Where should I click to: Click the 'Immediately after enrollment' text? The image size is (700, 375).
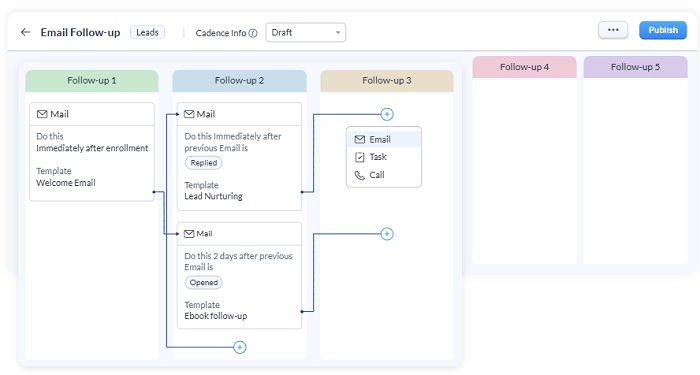[92, 148]
